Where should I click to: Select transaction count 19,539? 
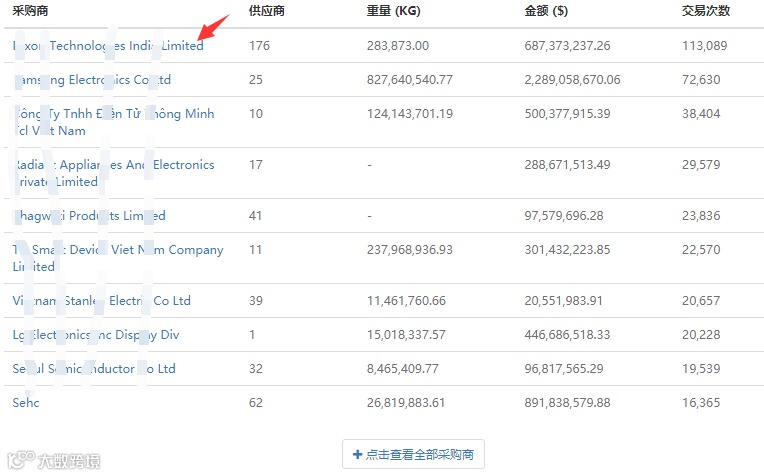(x=701, y=369)
